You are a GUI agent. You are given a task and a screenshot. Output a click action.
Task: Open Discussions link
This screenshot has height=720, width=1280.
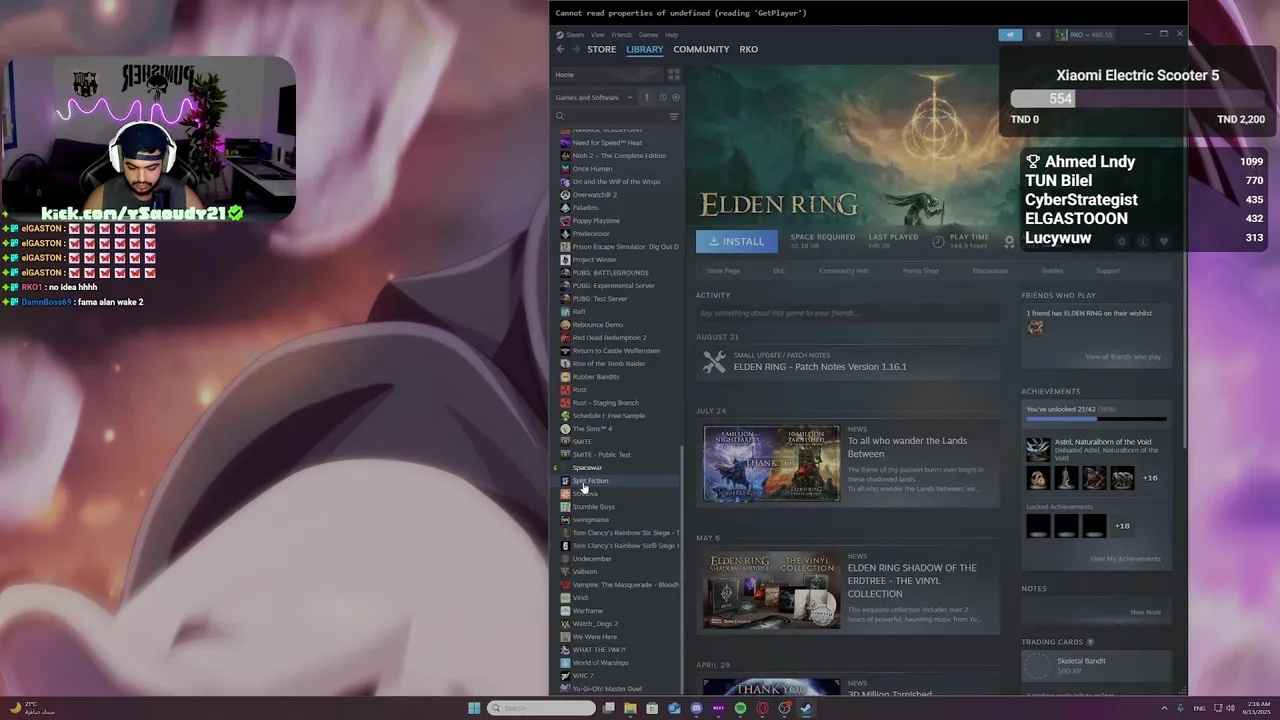[x=990, y=271]
